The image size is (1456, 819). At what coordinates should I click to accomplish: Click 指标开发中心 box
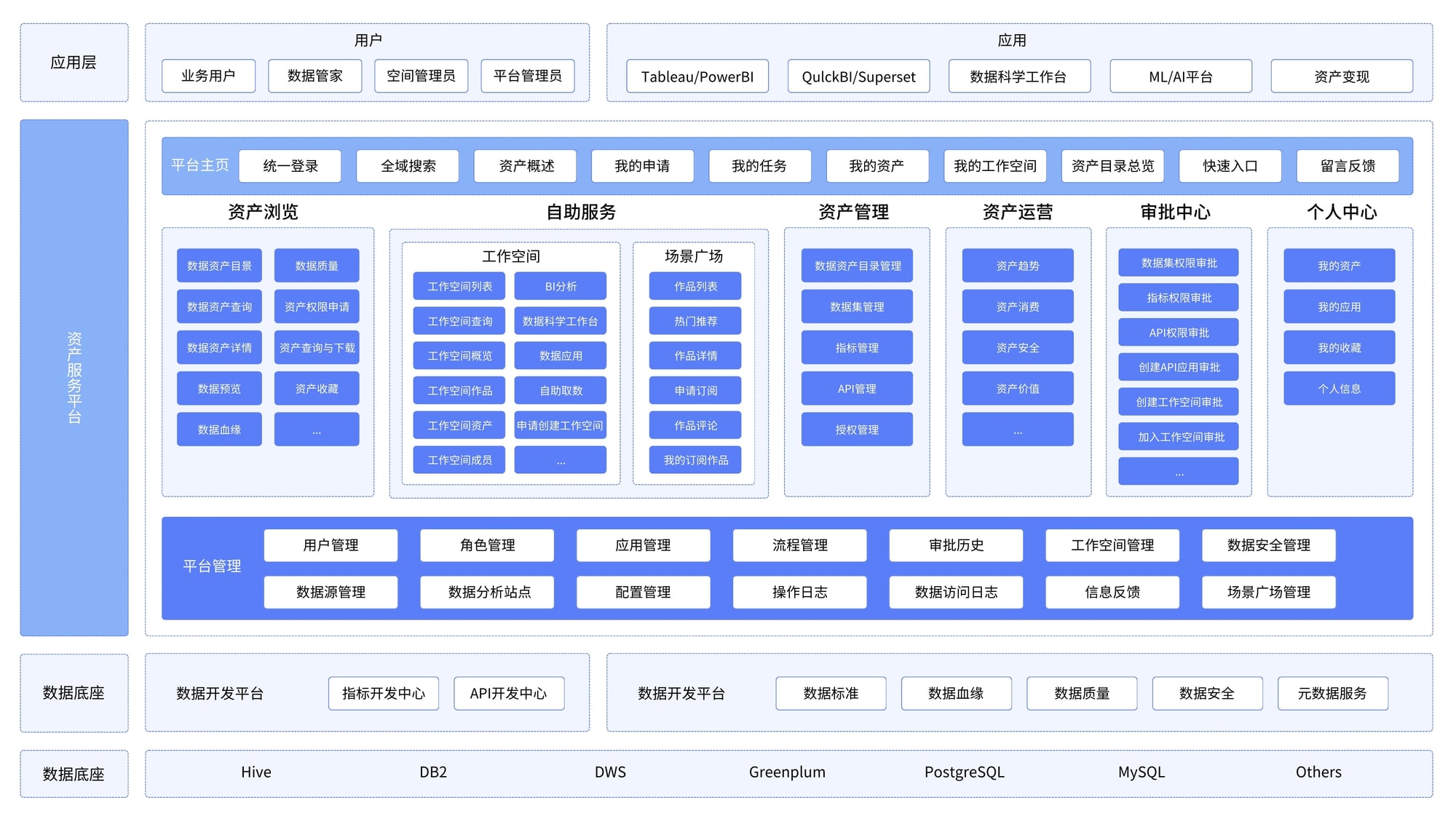click(383, 693)
